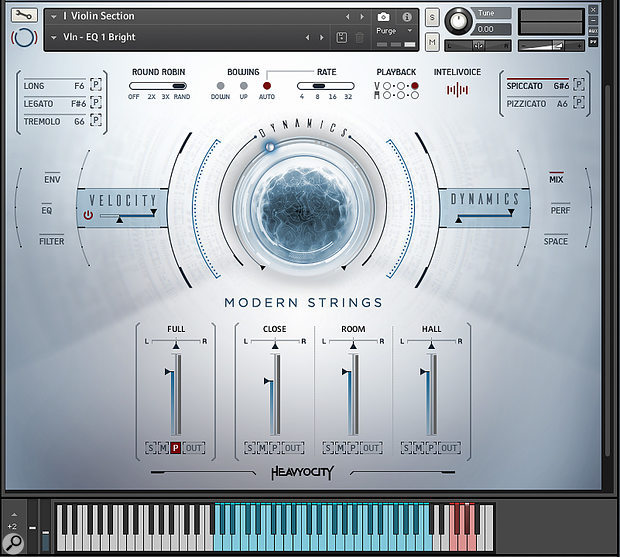Open CLOSE channel OUT routing
Image resolution: width=620 pixels, height=557 pixels.
click(293, 448)
